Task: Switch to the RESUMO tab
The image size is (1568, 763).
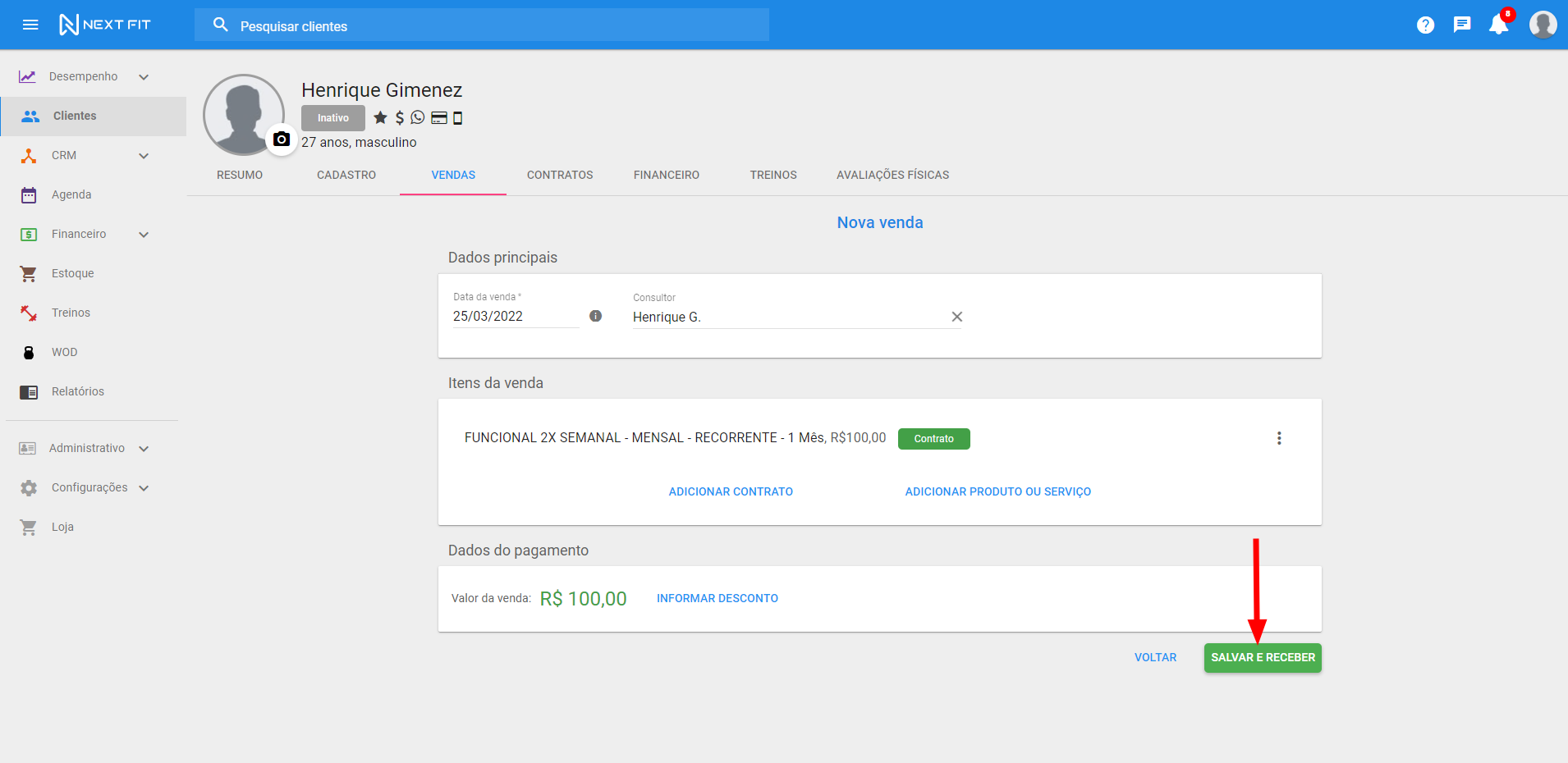Action: click(x=240, y=175)
